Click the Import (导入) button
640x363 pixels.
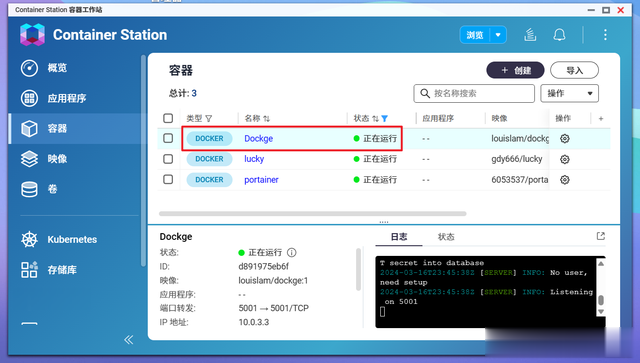pos(574,70)
